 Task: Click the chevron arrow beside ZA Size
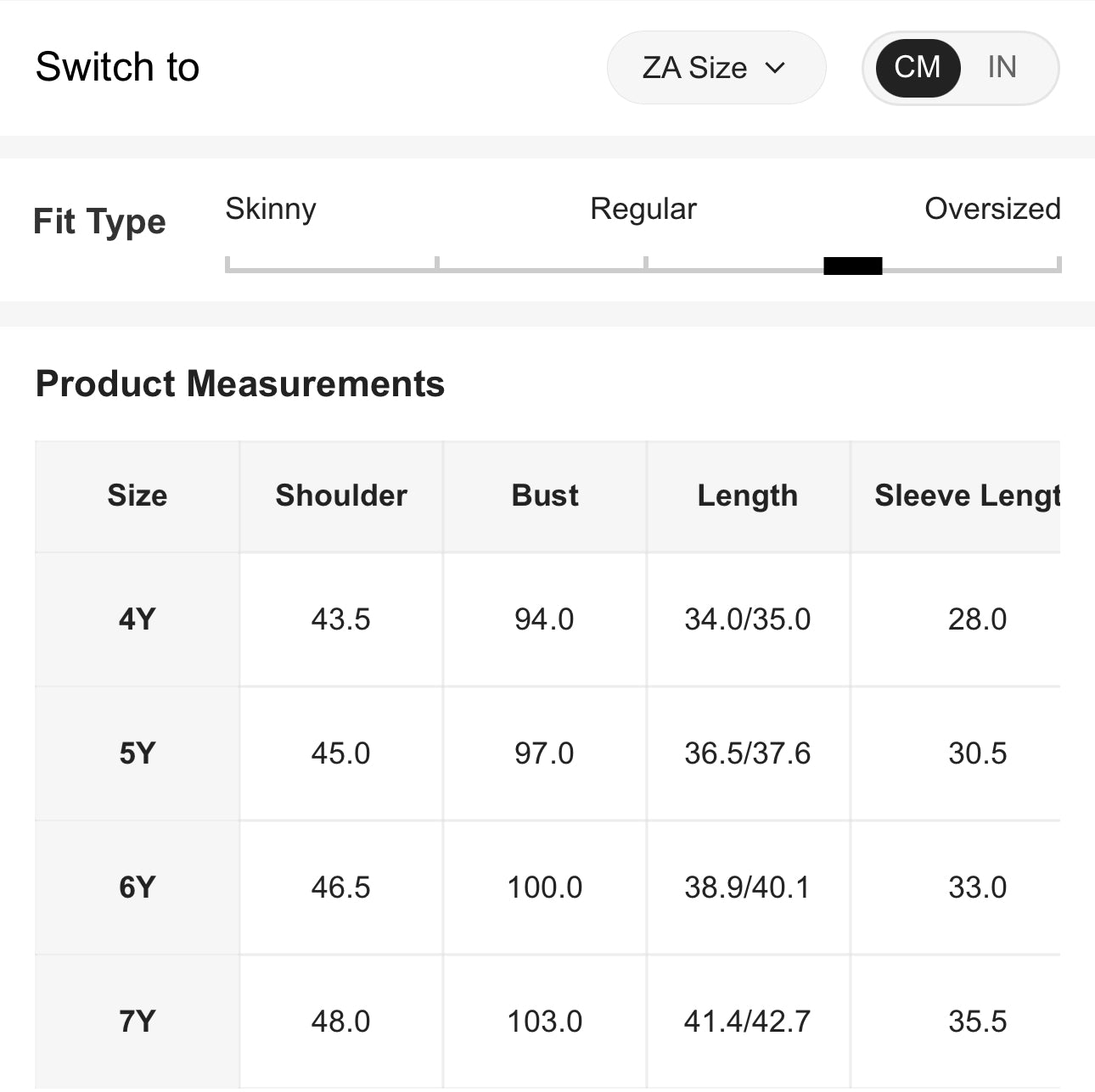tap(775, 68)
